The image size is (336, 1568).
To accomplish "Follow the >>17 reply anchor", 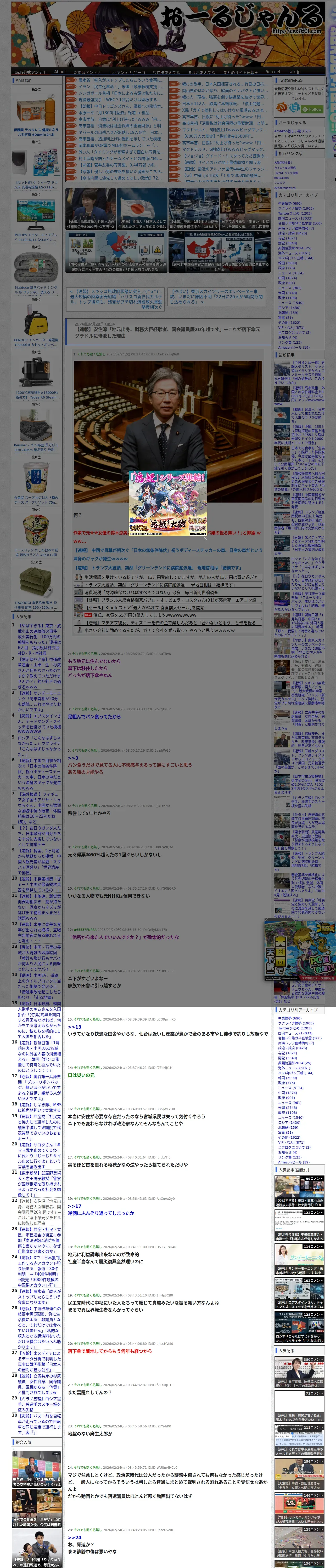I will (x=74, y=1206).
